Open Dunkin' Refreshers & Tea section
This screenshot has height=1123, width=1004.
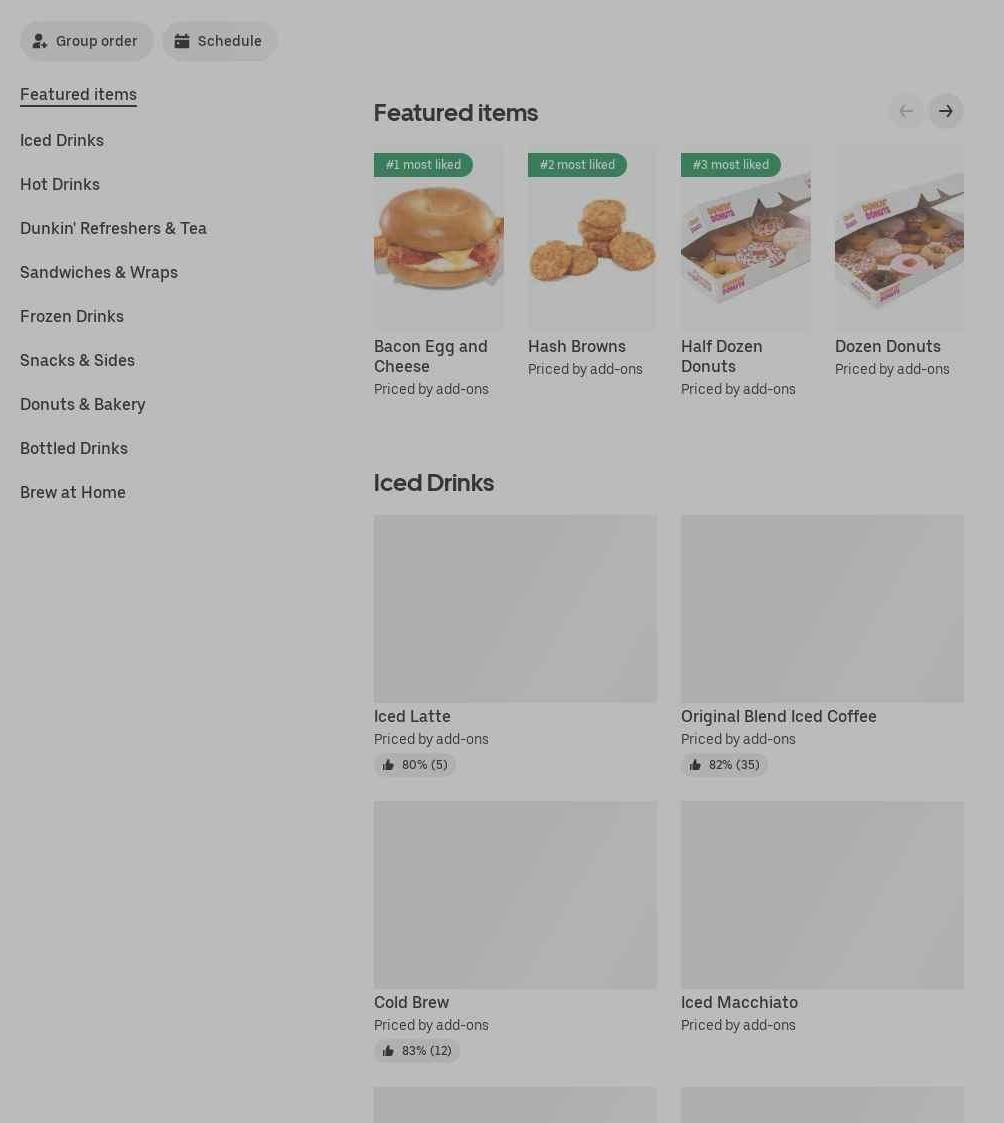pyautogui.click(x=113, y=228)
